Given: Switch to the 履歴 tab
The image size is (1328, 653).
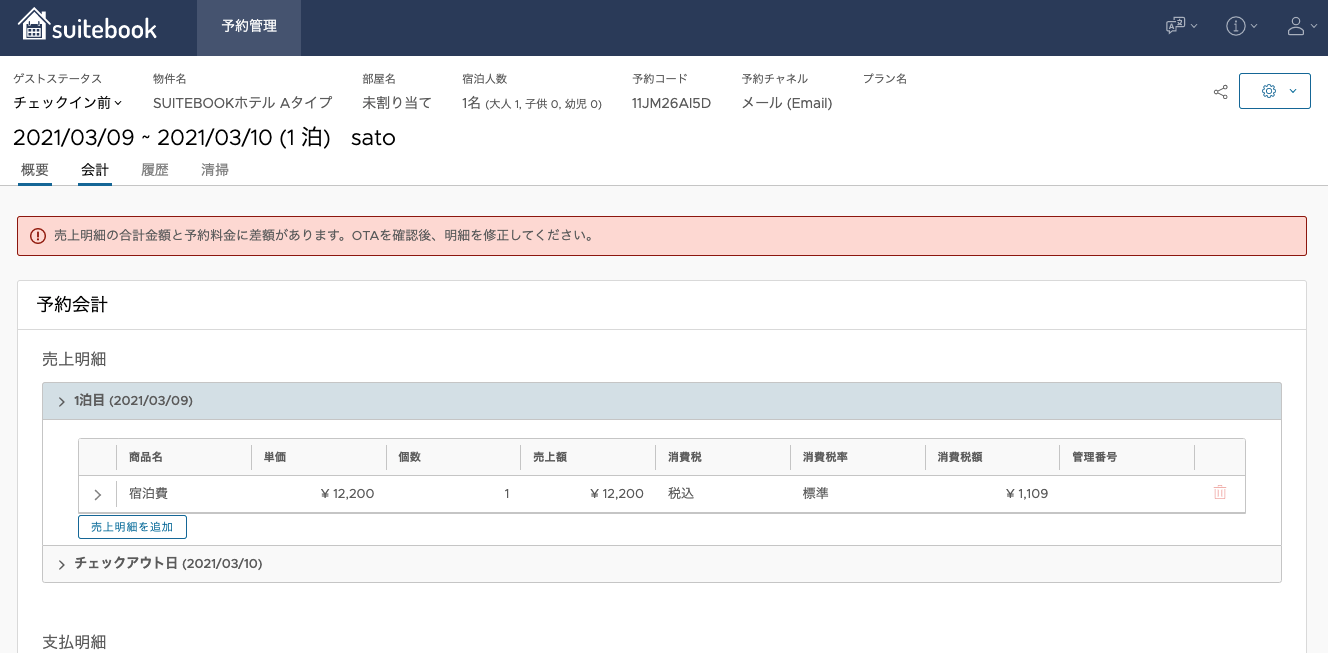Looking at the screenshot, I should 155,170.
